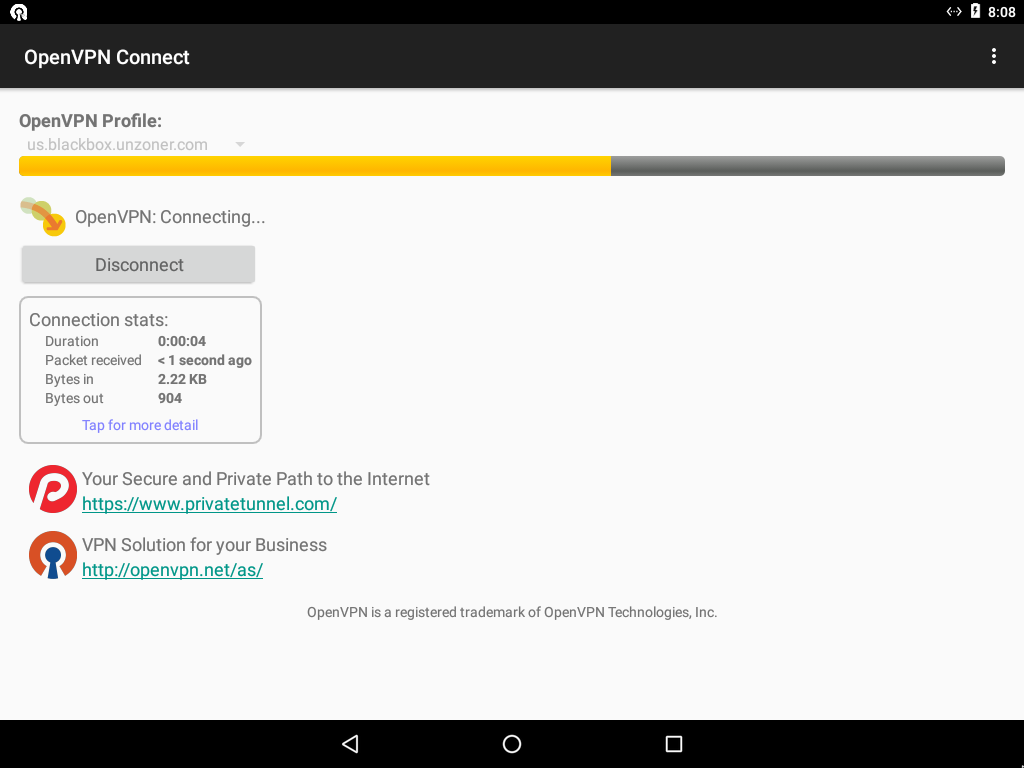Image resolution: width=1024 pixels, height=768 pixels.
Task: Tap the notification icon in top-left corner
Action: (19, 12)
